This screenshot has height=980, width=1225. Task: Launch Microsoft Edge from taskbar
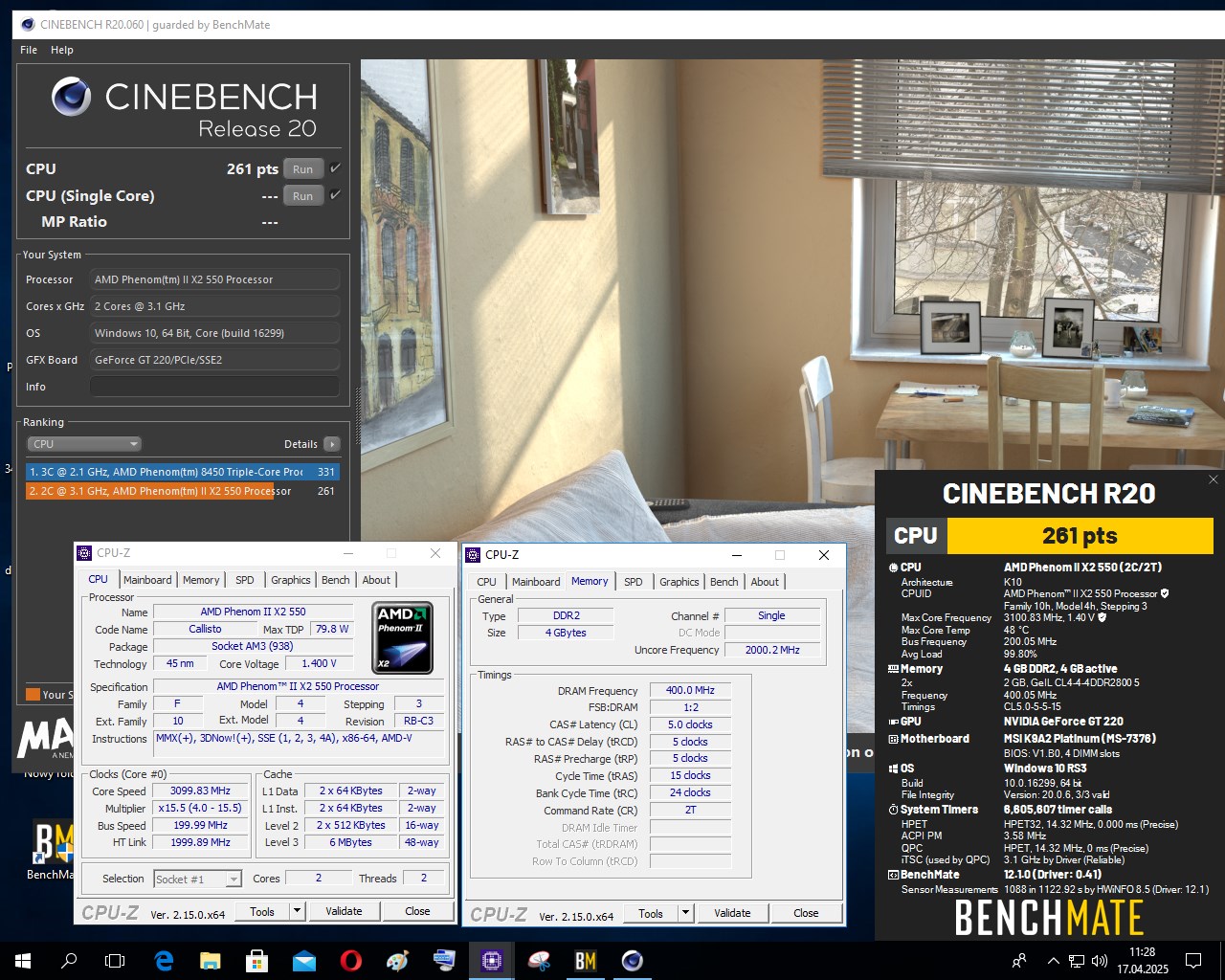tap(164, 961)
